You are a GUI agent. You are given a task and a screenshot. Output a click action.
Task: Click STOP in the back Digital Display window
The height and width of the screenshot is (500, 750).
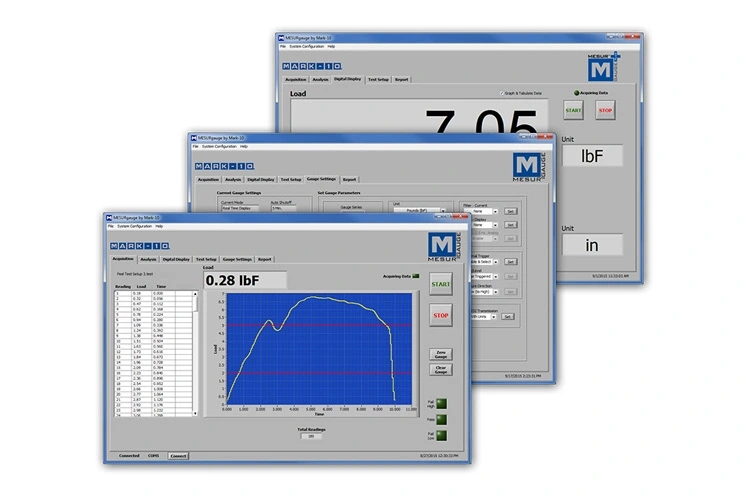[x=605, y=110]
